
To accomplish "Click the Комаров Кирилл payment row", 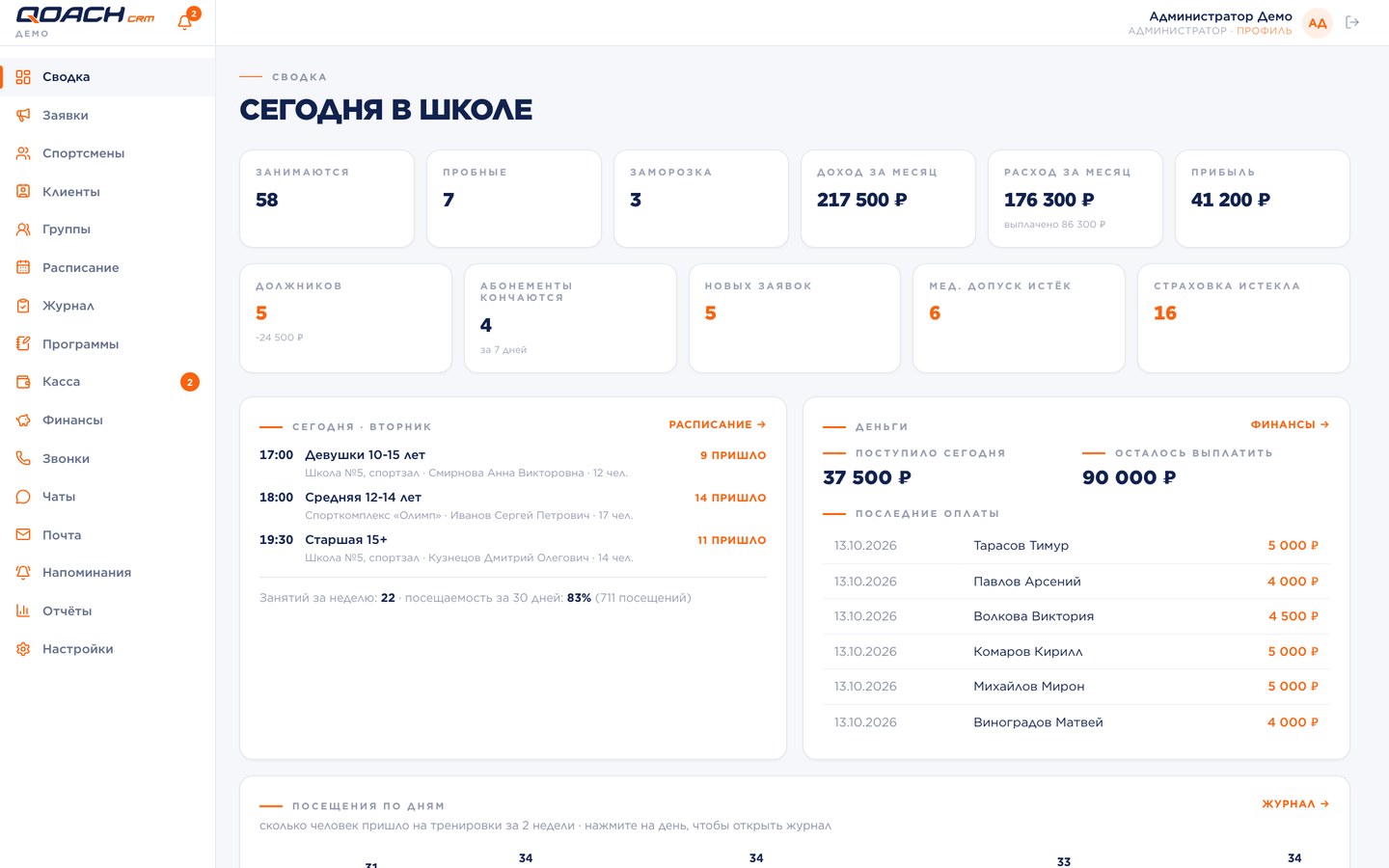I will [x=1076, y=652].
